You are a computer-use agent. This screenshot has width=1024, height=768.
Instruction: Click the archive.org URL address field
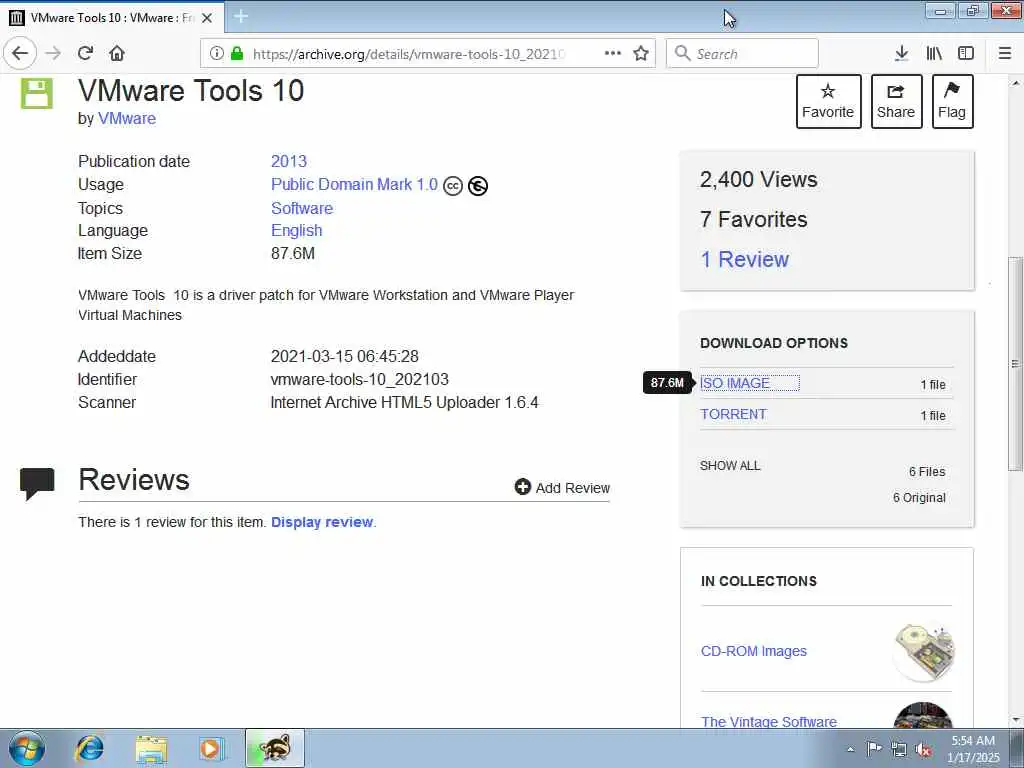tap(409, 54)
